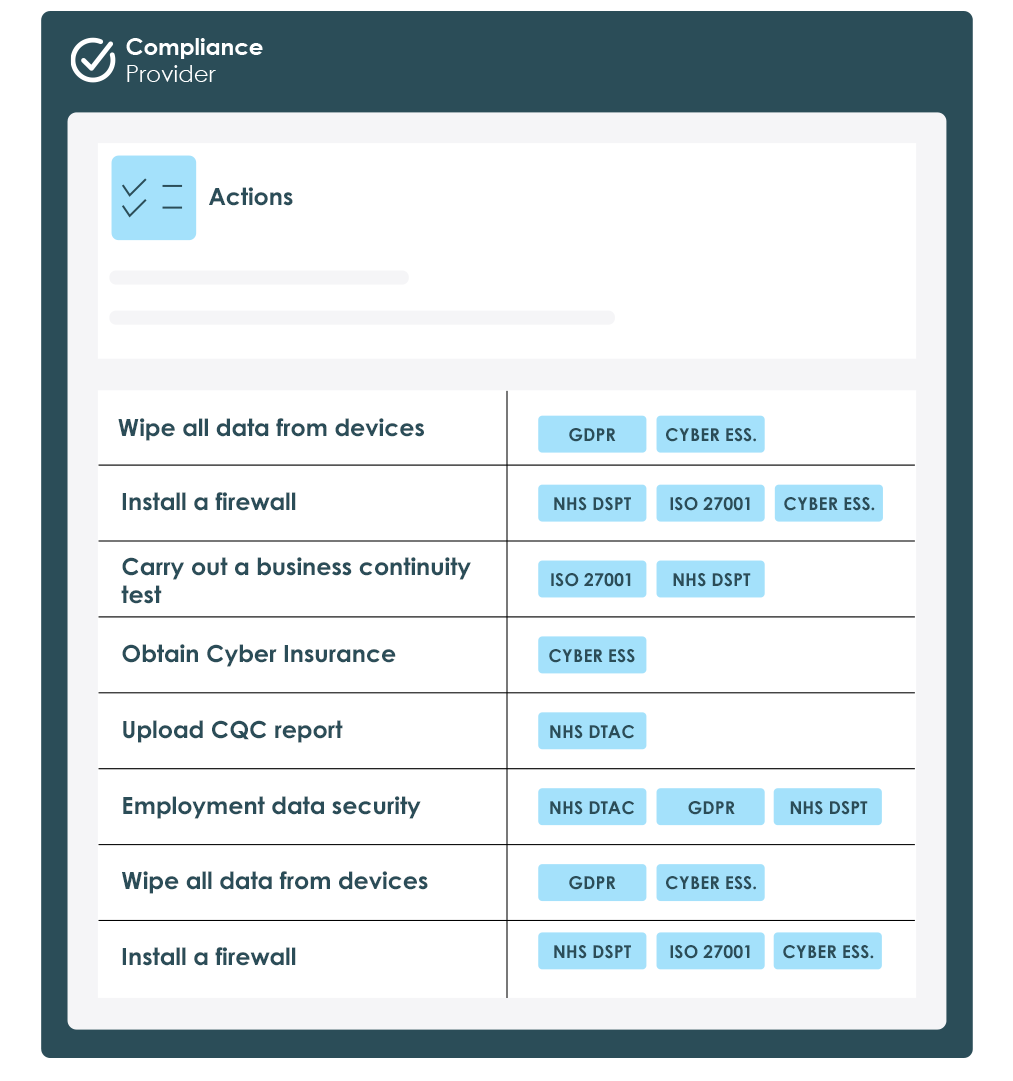The height and width of the screenshot is (1081, 1013).
Task: Click the topmost Wipe all data from devices action
Action: (271, 428)
